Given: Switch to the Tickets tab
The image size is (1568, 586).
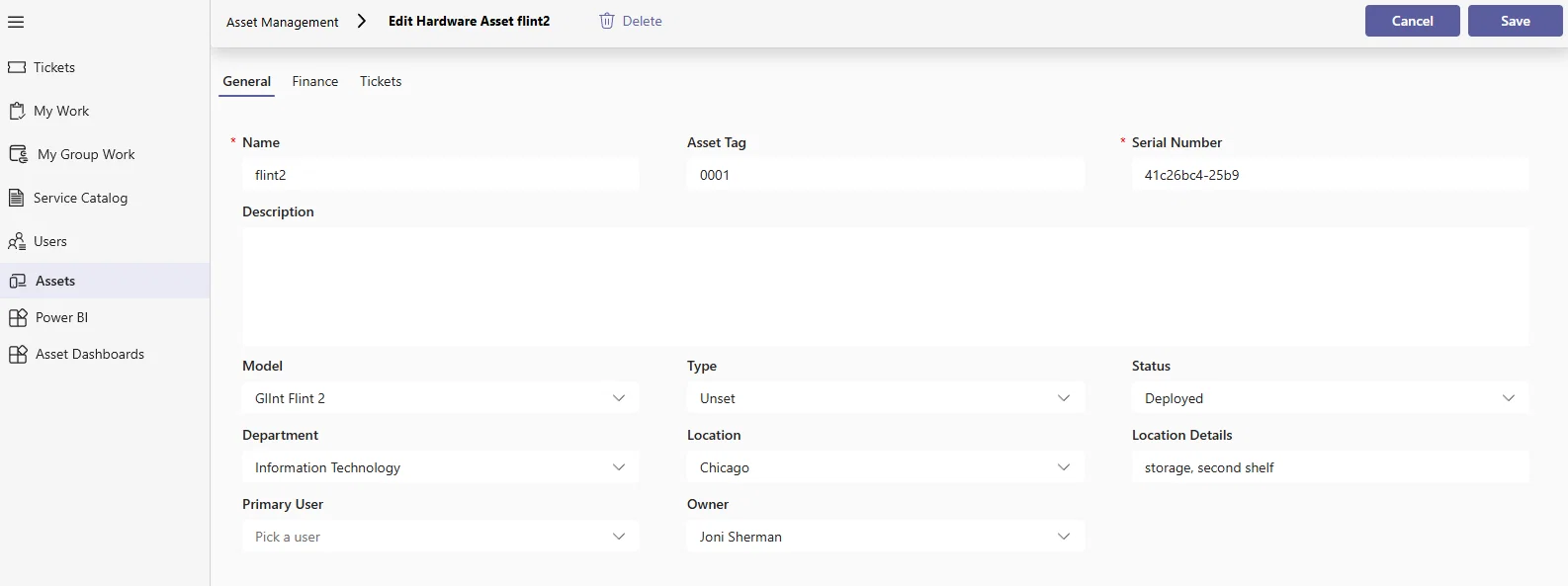Looking at the screenshot, I should tap(381, 81).
